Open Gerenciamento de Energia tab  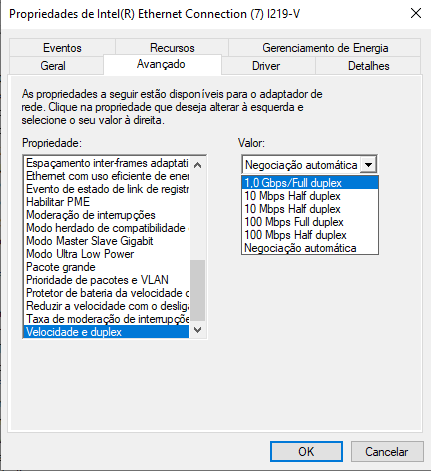[325, 48]
